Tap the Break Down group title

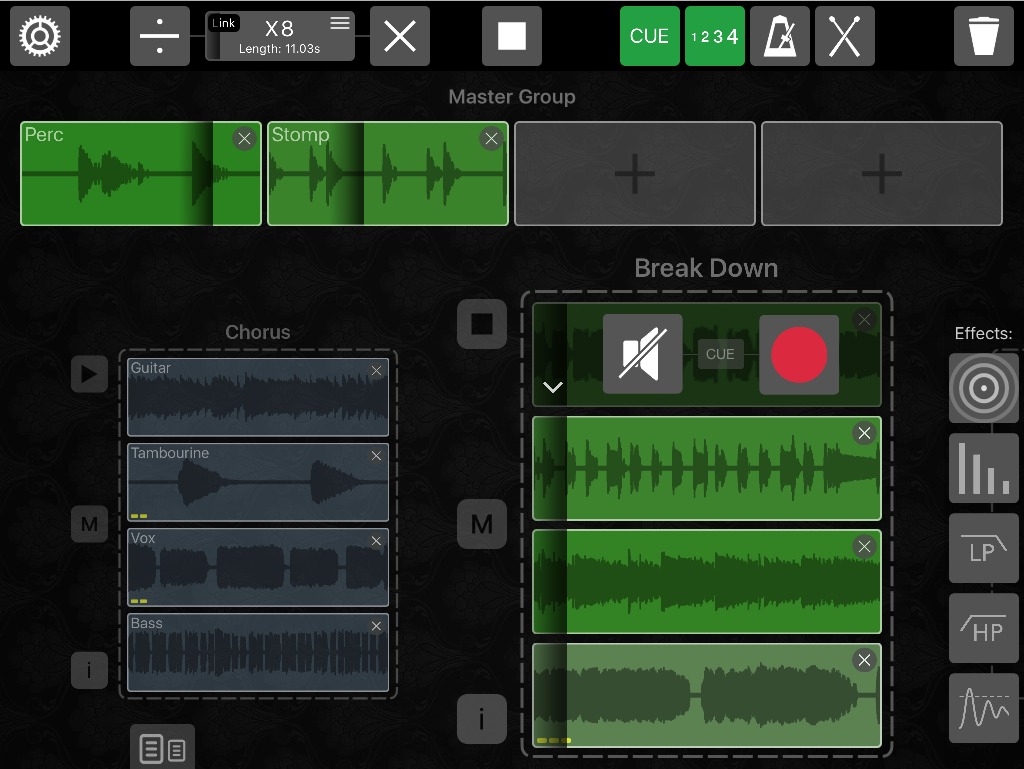click(x=707, y=268)
